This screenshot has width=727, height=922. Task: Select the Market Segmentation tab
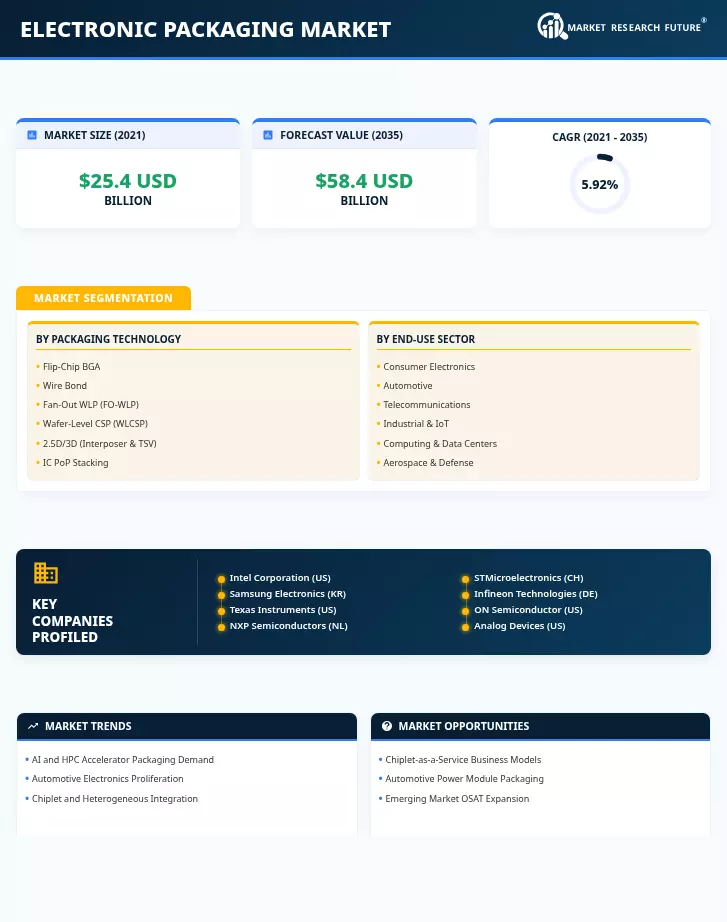(104, 298)
